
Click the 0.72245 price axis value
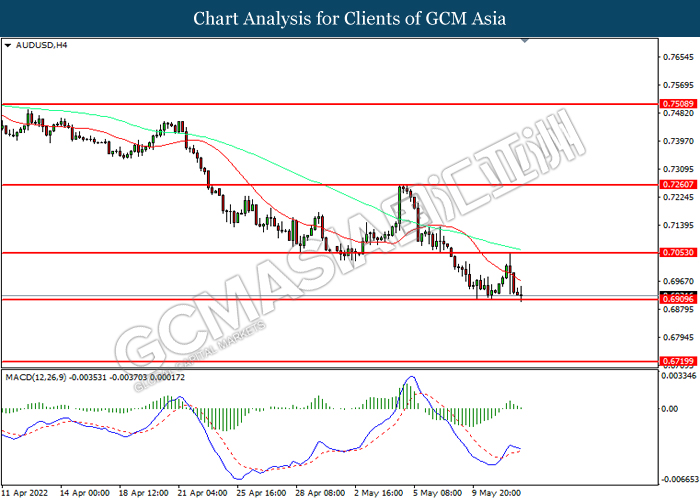[x=679, y=197]
